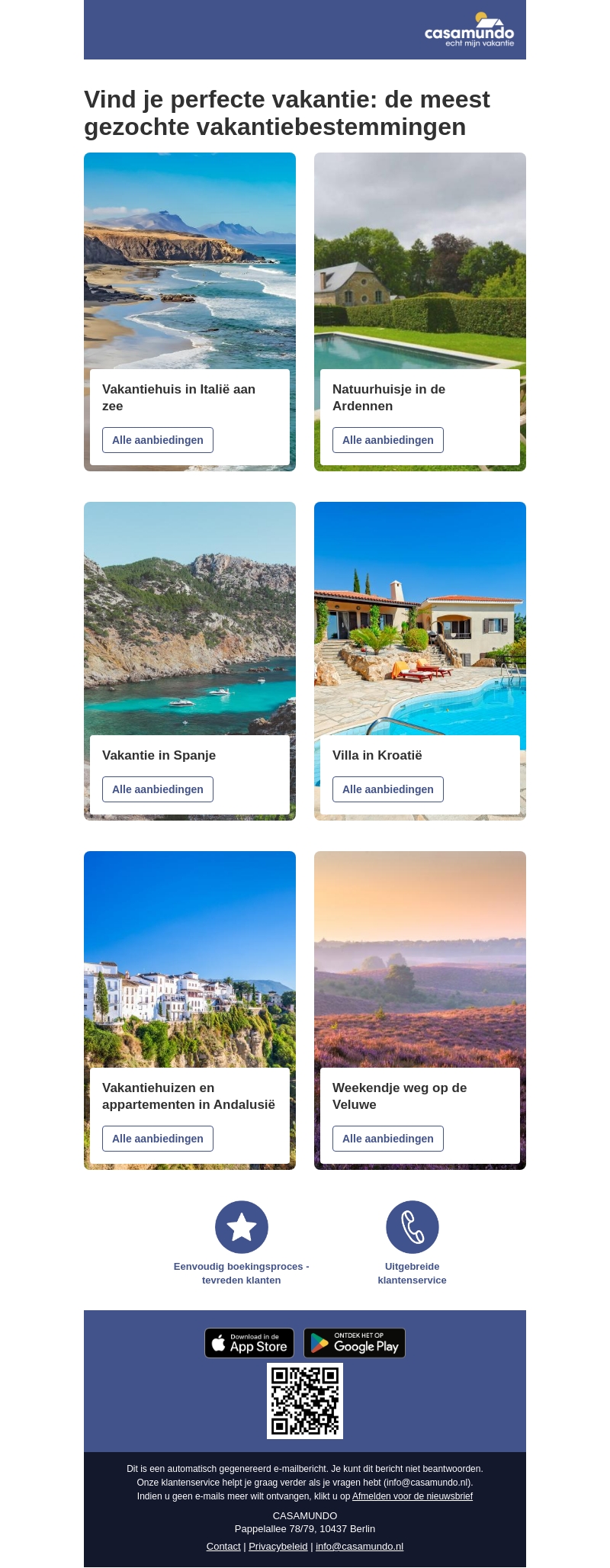Click the Italian coastline beach photo
Screen dimensions: 610x1568
[190, 261]
